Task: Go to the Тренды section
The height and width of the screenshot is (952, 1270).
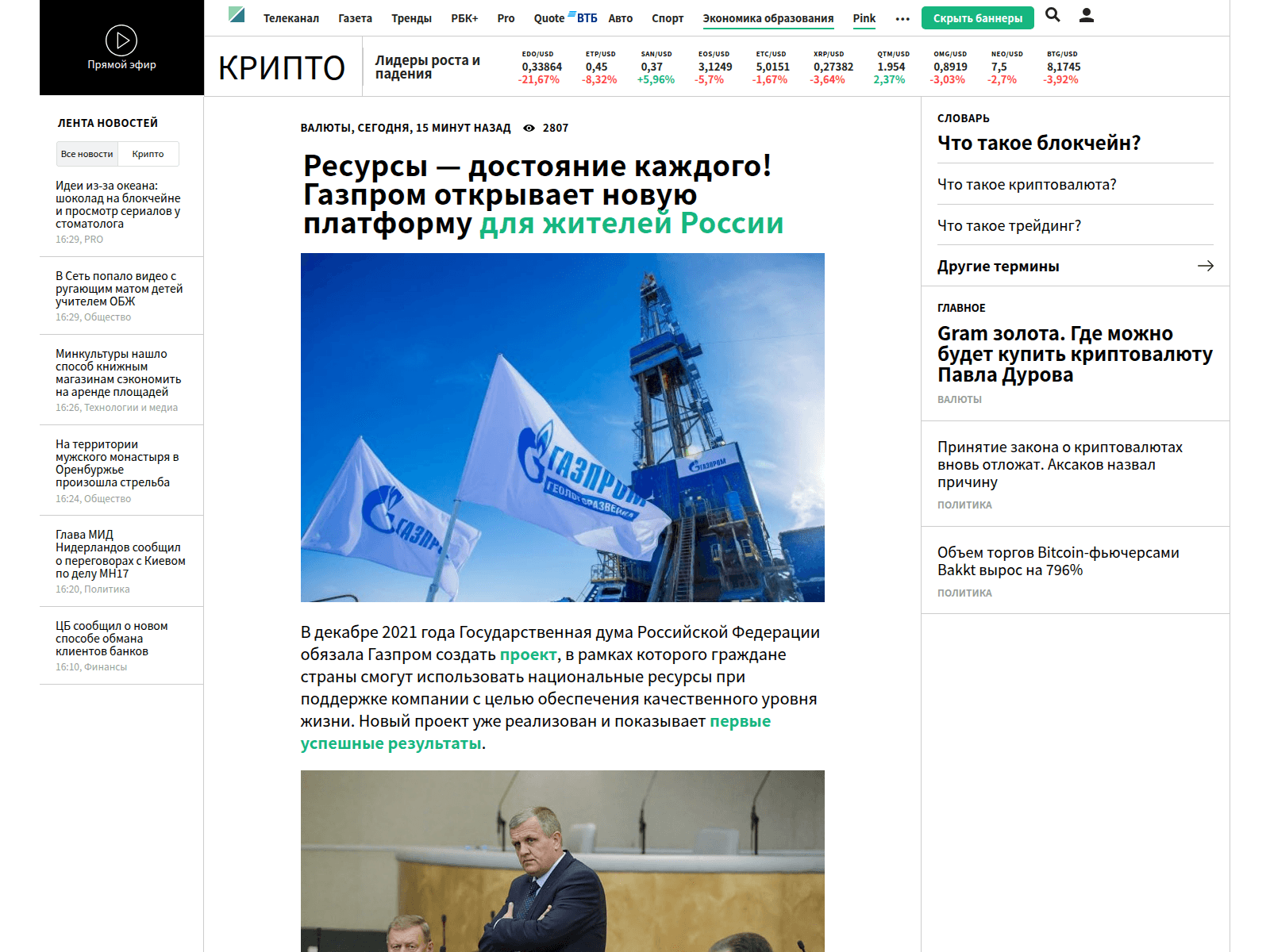Action: (411, 18)
